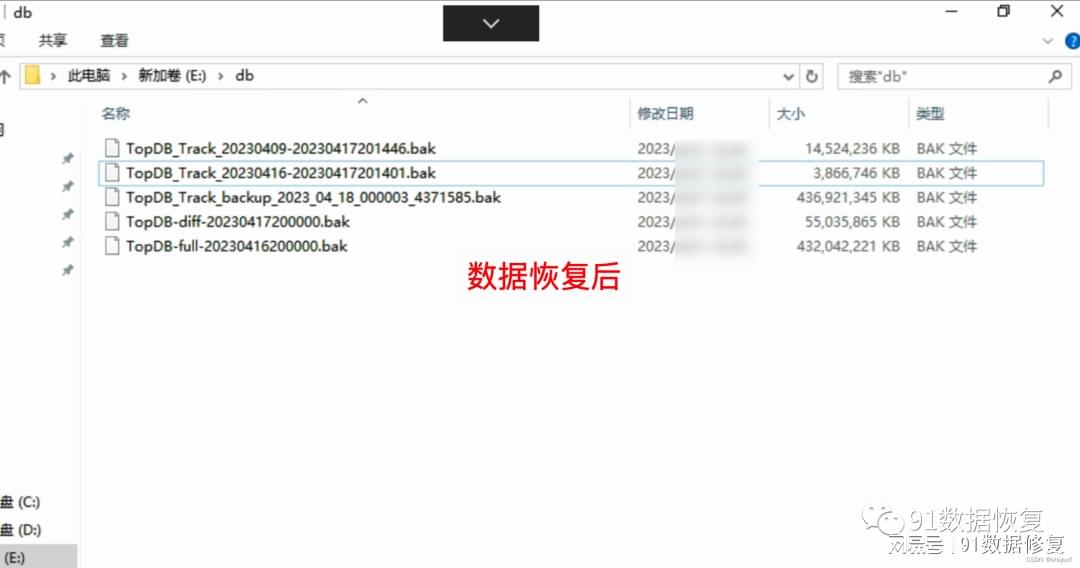Open the 共享 ribbon tab
Screen dimensions: 1080x568
(53, 41)
